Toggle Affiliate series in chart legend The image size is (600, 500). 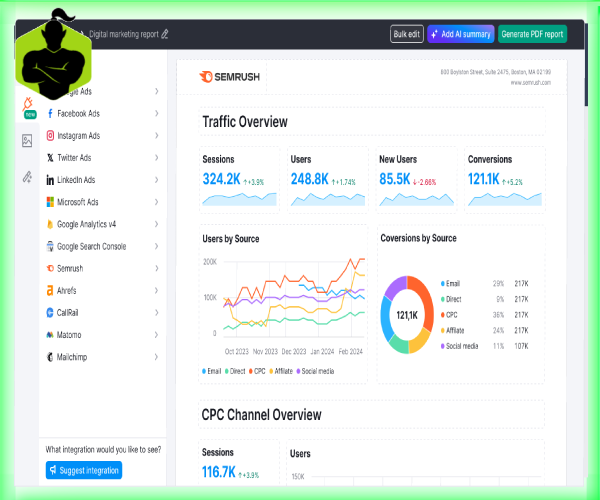[281, 371]
